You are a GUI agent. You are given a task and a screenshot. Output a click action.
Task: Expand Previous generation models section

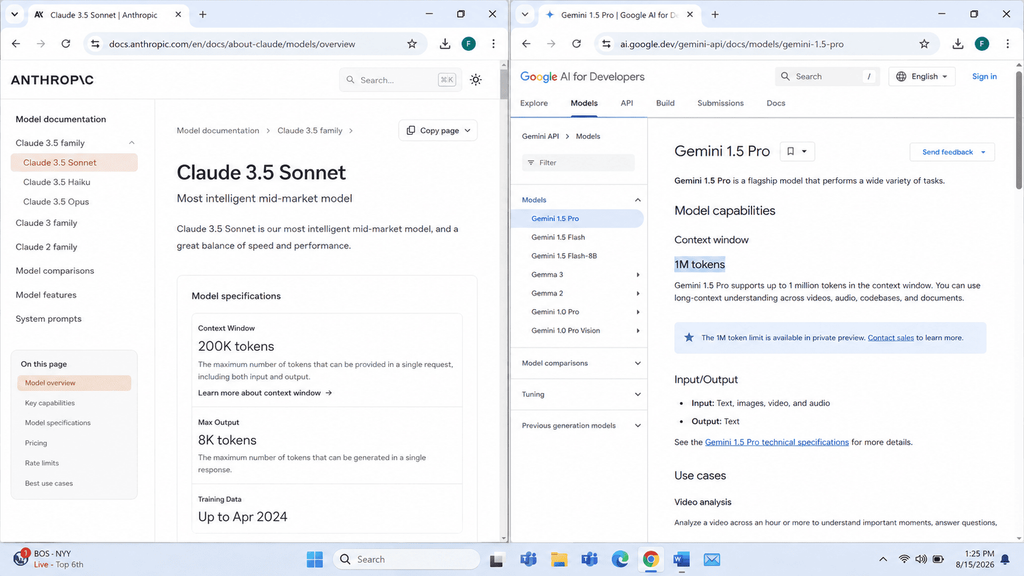point(637,426)
